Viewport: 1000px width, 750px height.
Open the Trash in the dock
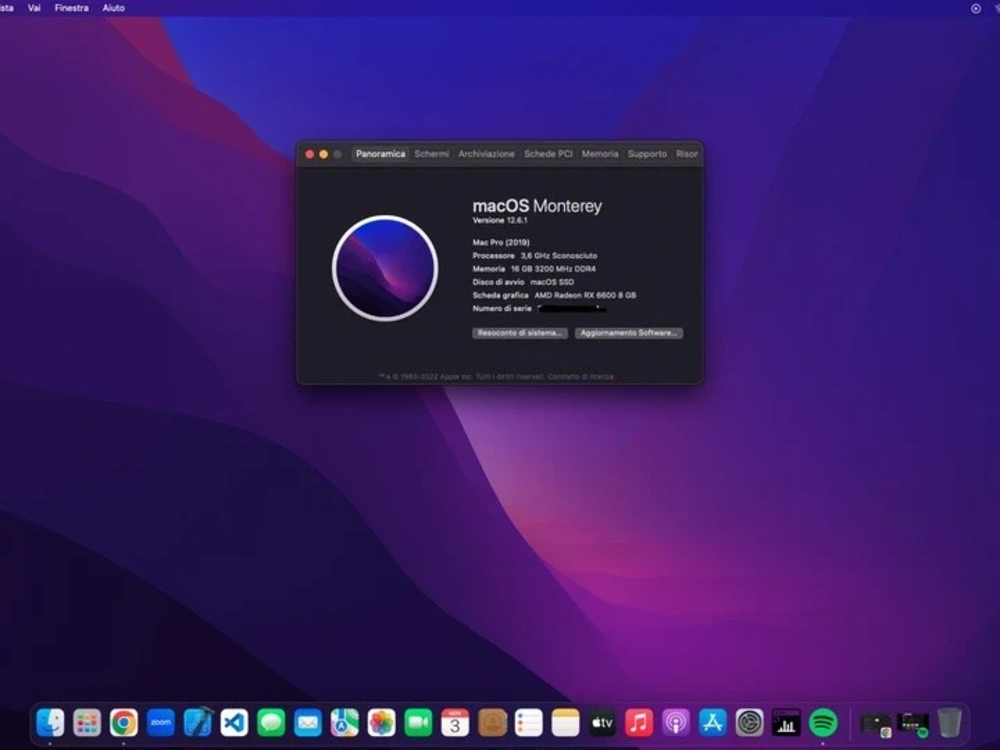tap(950, 723)
